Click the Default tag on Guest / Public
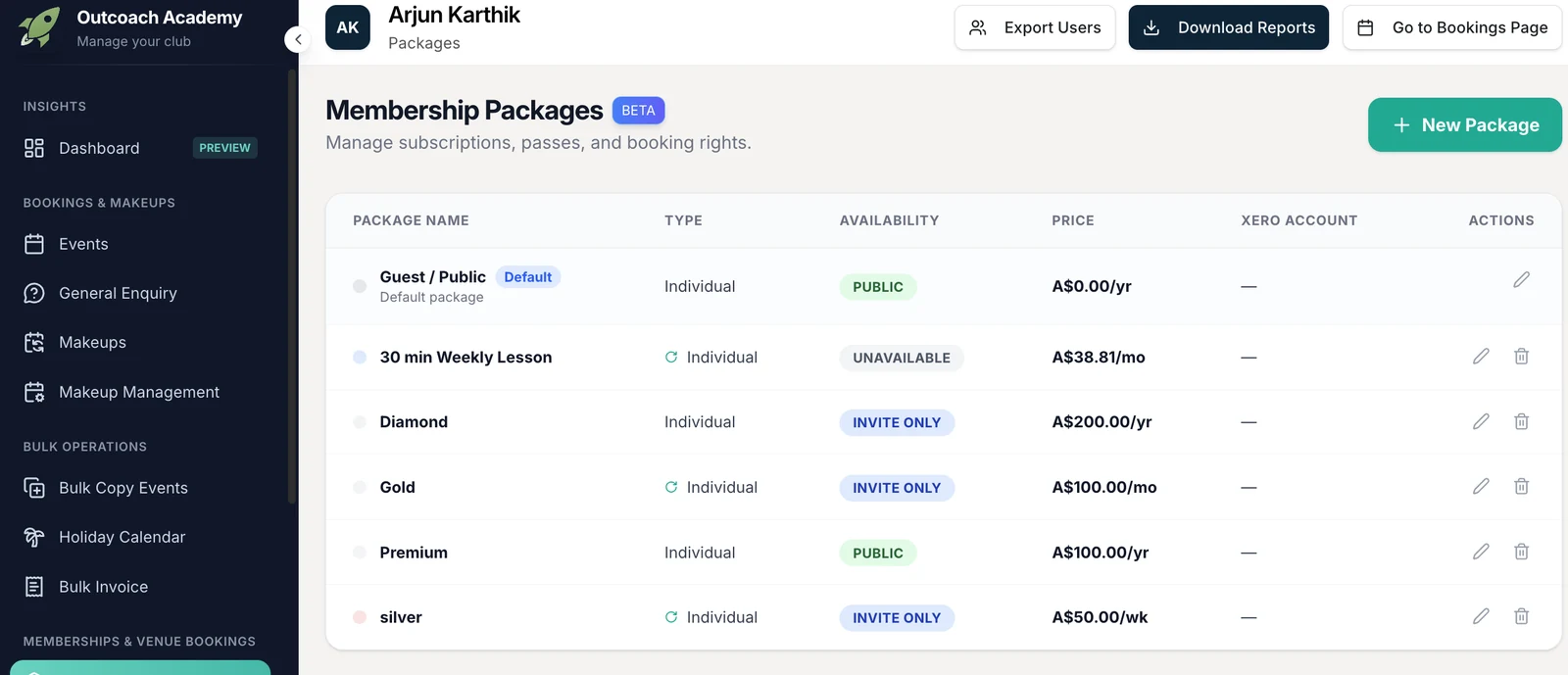 (x=528, y=277)
